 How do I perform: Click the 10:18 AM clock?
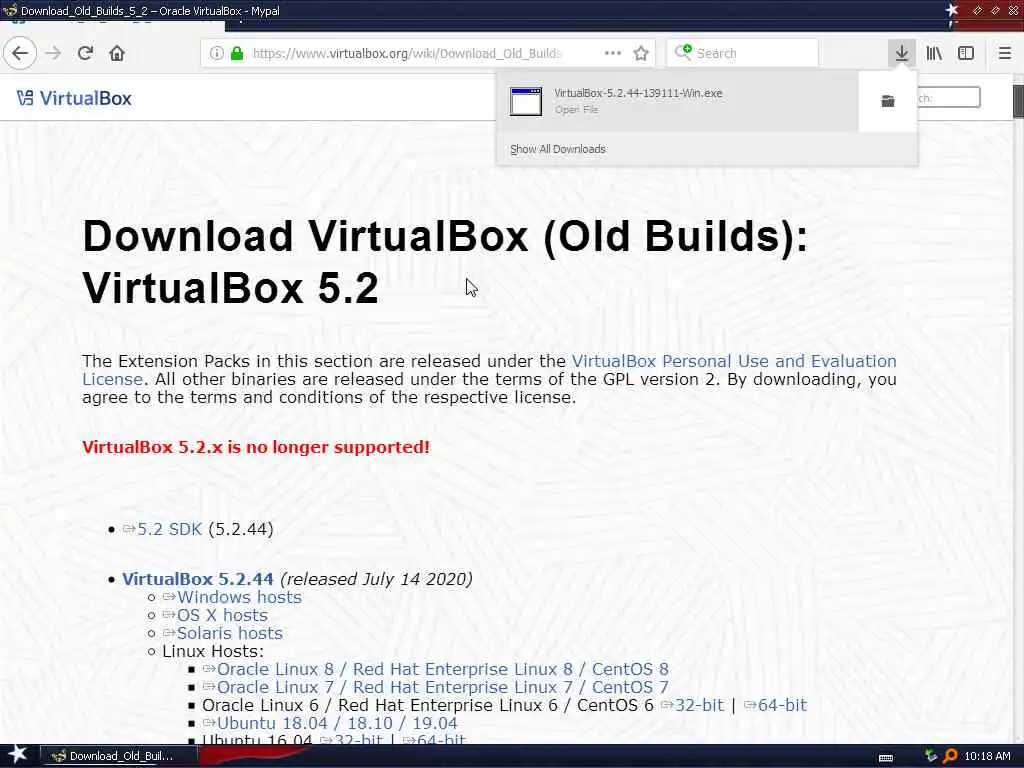pos(987,756)
